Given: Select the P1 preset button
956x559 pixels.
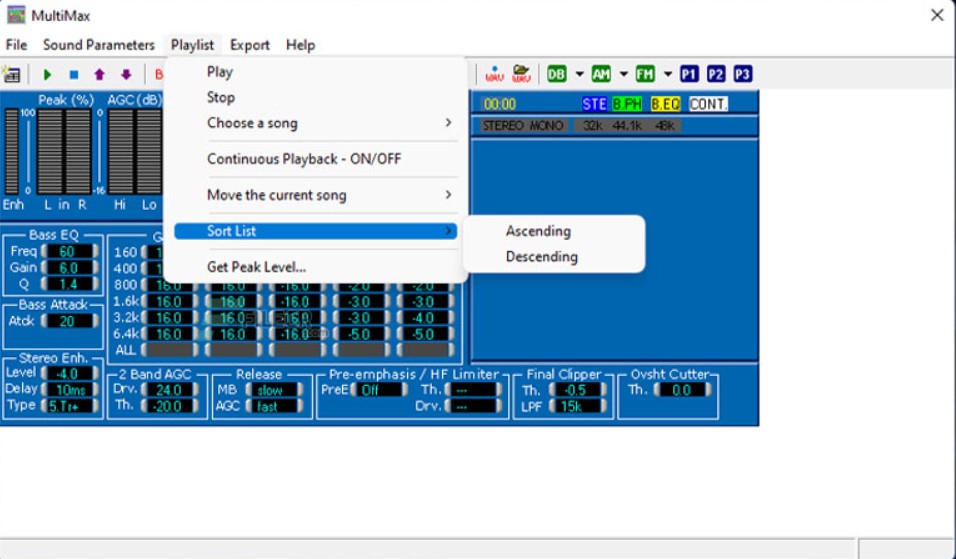Looking at the screenshot, I should 689,74.
